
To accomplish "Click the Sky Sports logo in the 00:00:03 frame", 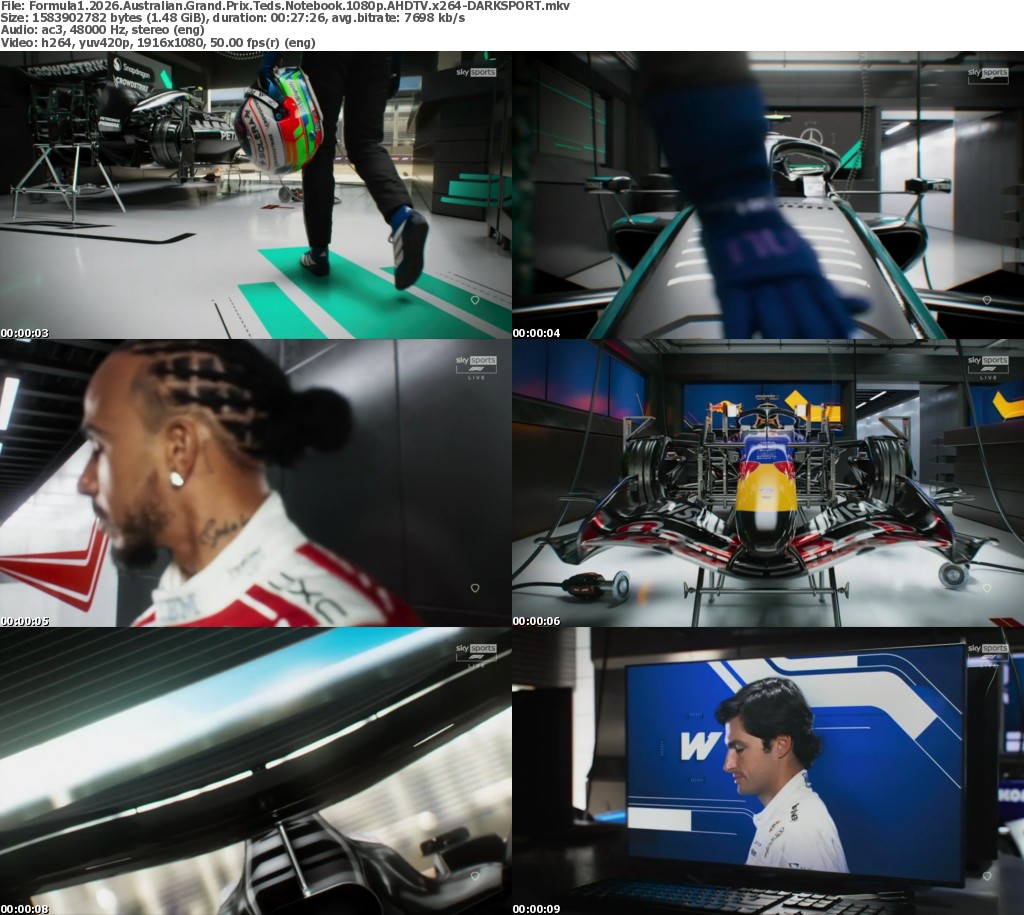I will [476, 73].
